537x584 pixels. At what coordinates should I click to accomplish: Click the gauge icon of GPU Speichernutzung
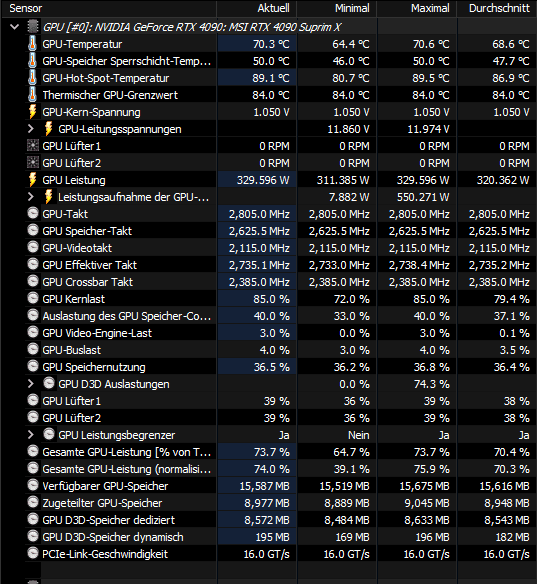33,366
